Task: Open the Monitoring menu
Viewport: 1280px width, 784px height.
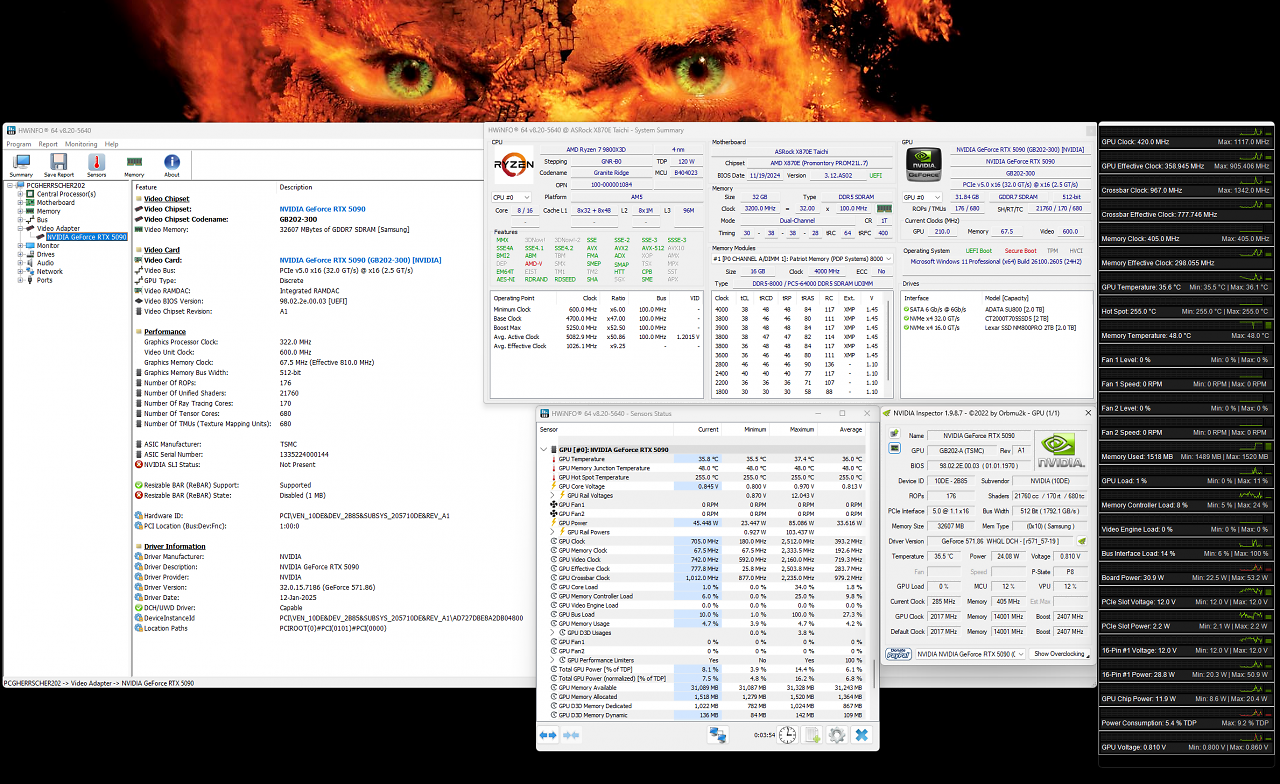Action: [x=81, y=144]
